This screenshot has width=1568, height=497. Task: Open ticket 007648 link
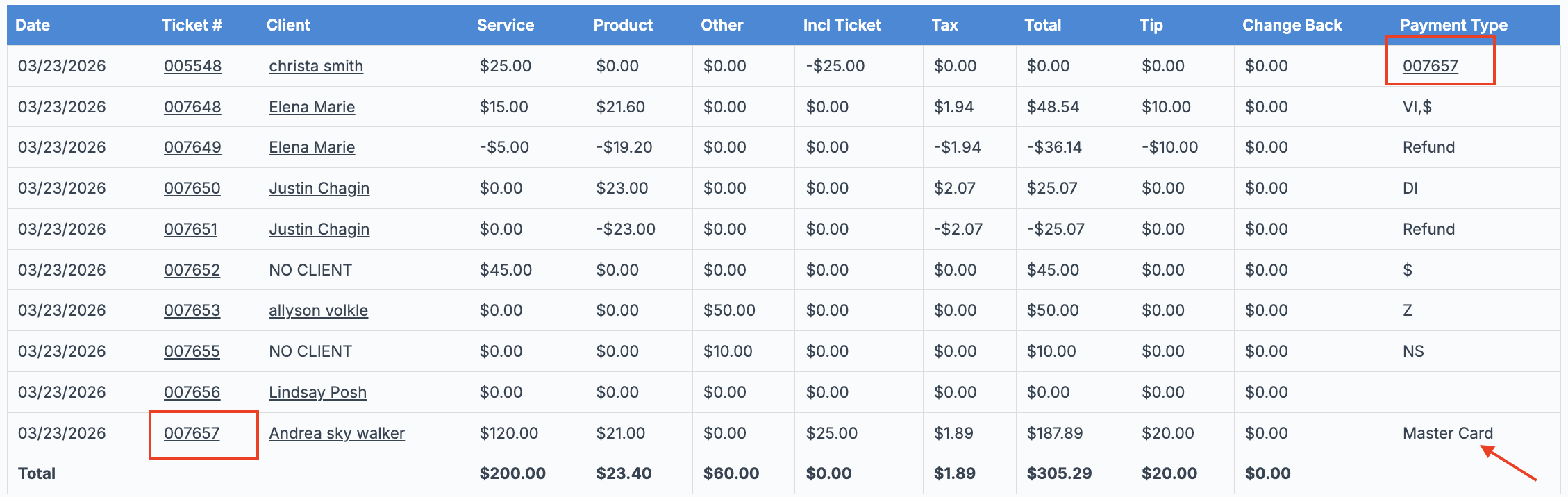(x=192, y=107)
